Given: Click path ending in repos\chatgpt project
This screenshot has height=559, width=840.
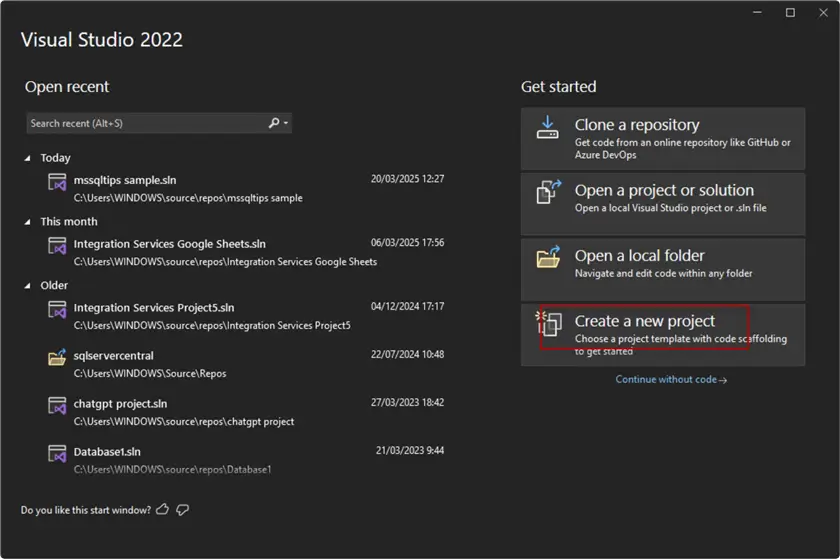Looking at the screenshot, I should [184, 422].
